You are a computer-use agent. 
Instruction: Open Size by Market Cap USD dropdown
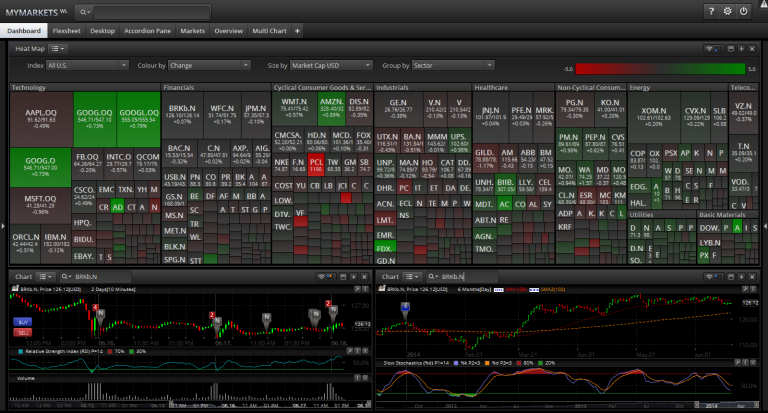tap(331, 65)
